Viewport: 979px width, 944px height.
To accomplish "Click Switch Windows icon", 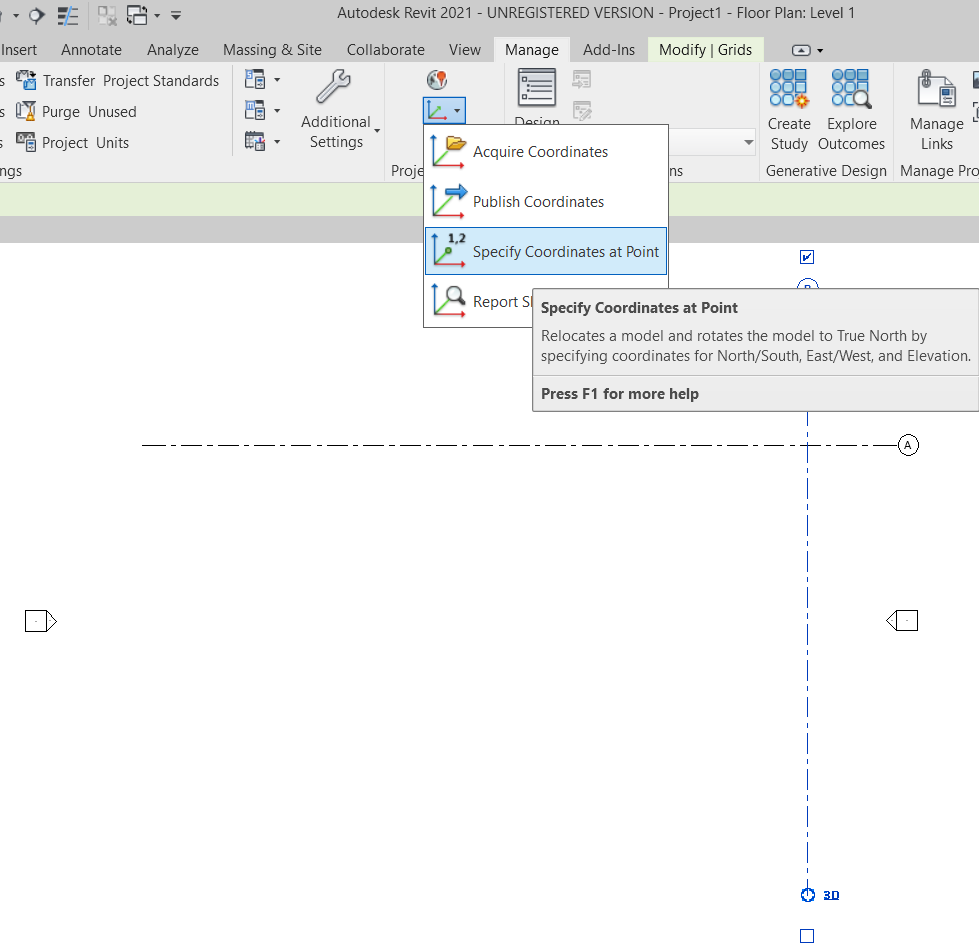I will tap(137, 15).
